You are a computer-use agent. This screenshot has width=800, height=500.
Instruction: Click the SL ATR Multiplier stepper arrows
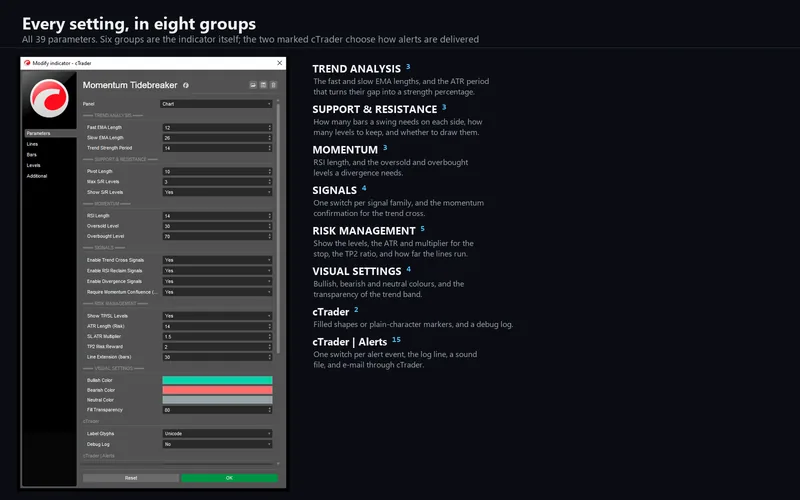point(270,337)
